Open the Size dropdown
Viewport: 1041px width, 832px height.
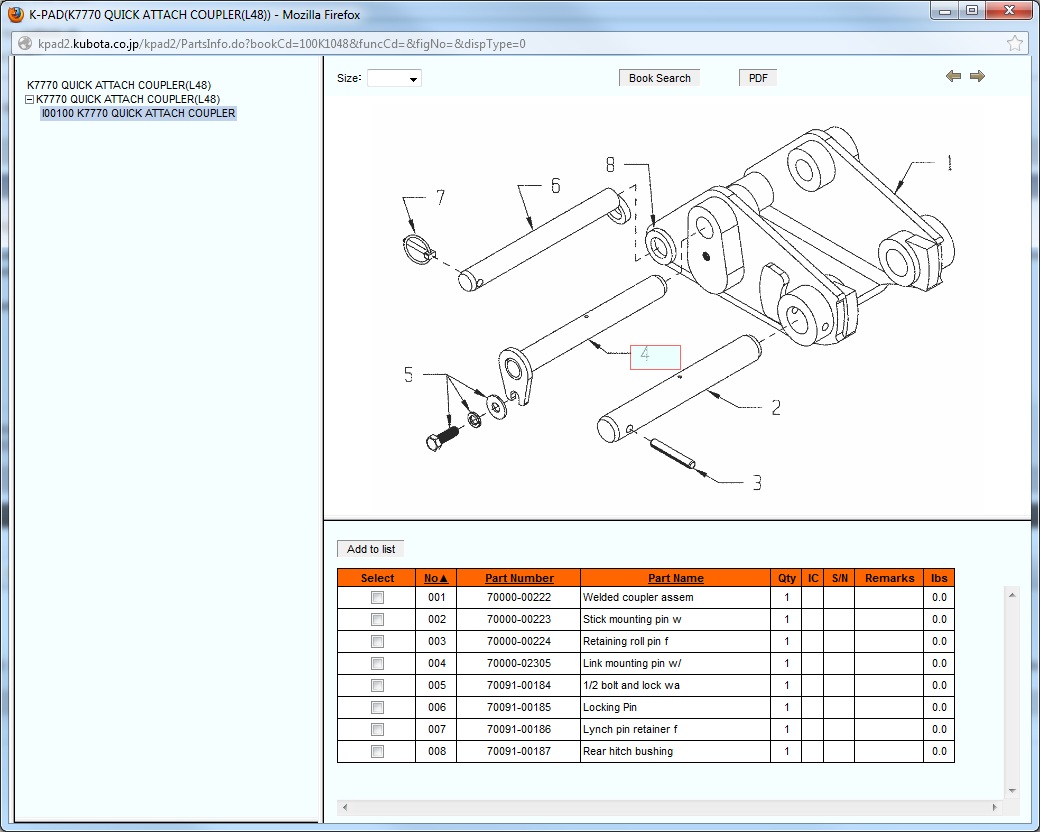[394, 78]
